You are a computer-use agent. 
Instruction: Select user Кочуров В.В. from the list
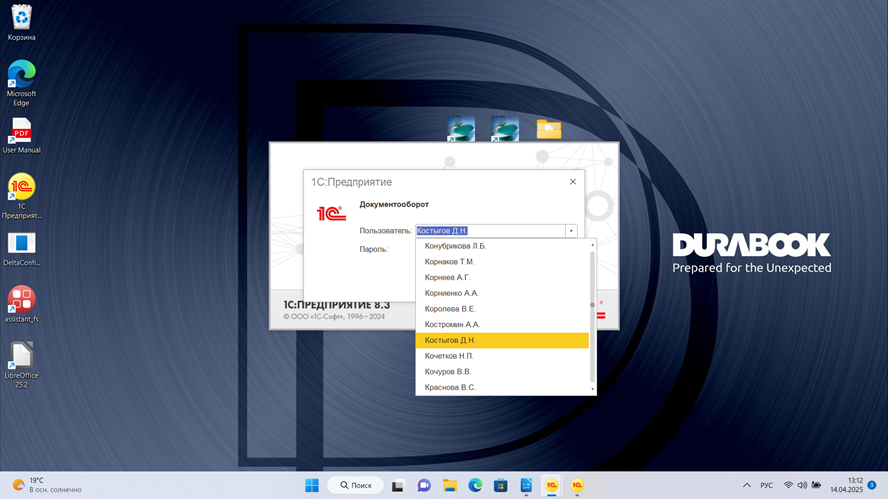click(502, 372)
